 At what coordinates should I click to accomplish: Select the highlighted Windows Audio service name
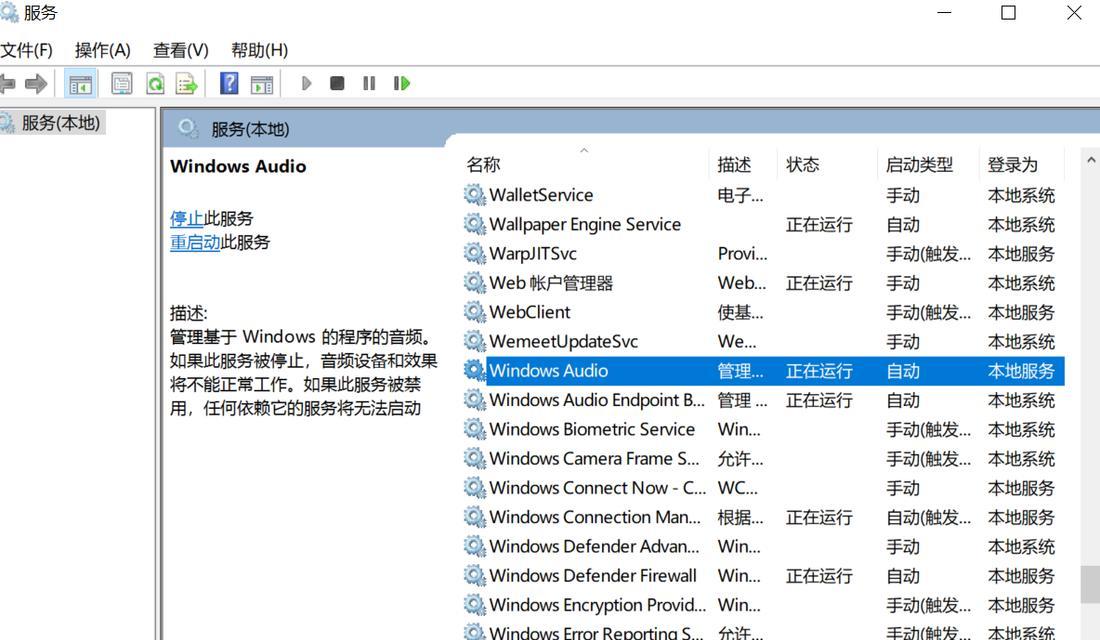coord(549,371)
